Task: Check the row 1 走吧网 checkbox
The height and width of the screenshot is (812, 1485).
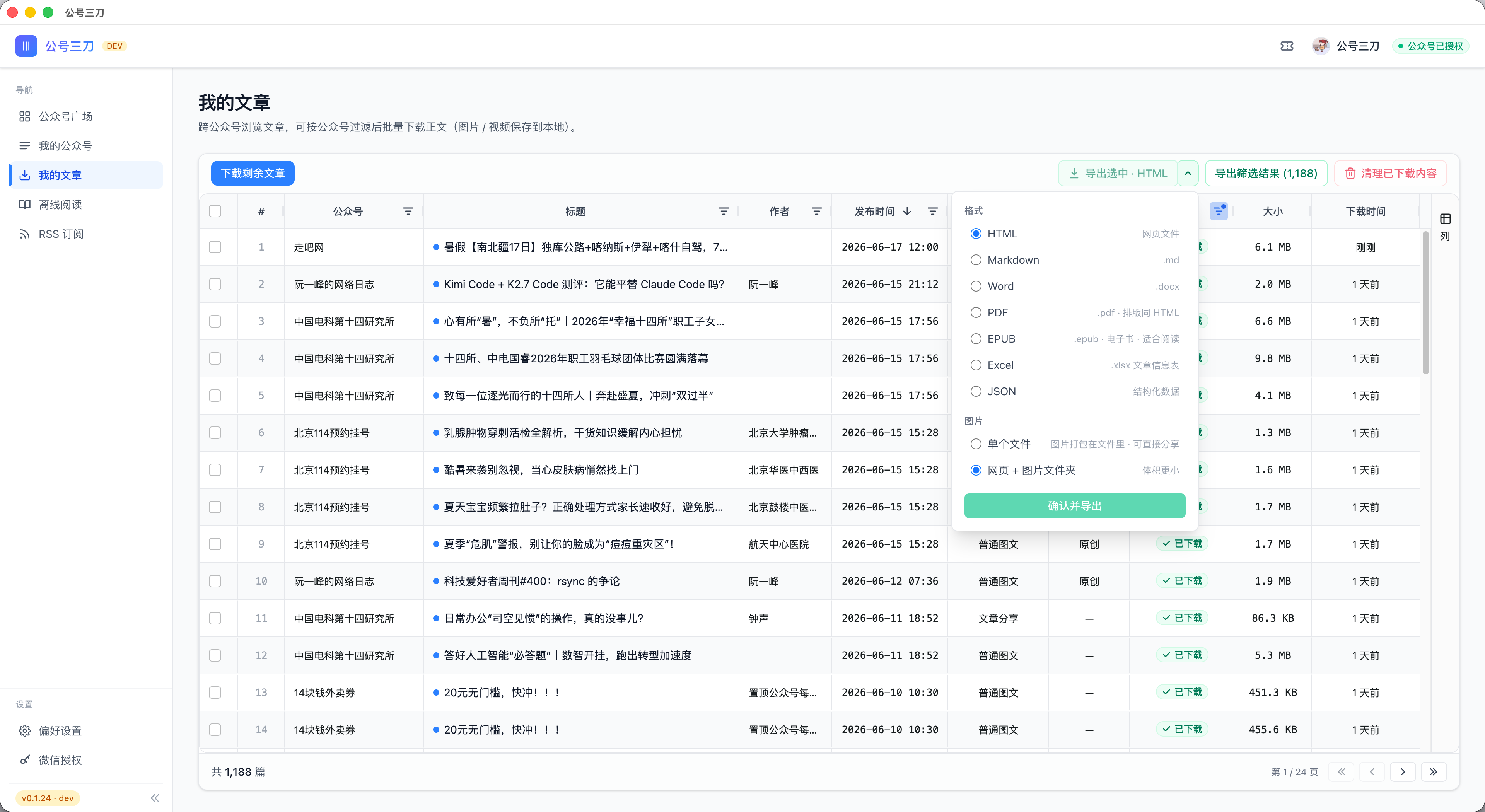Action: 215,247
